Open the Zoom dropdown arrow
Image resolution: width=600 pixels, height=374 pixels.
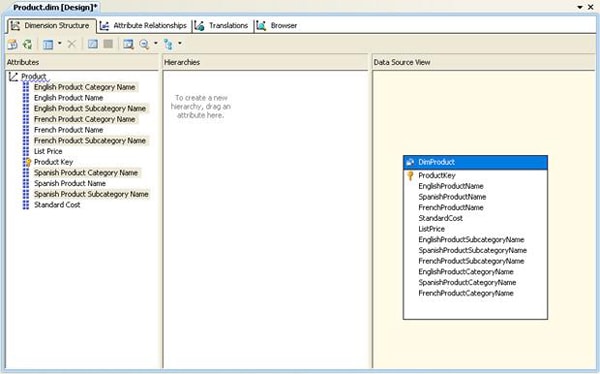(156, 44)
